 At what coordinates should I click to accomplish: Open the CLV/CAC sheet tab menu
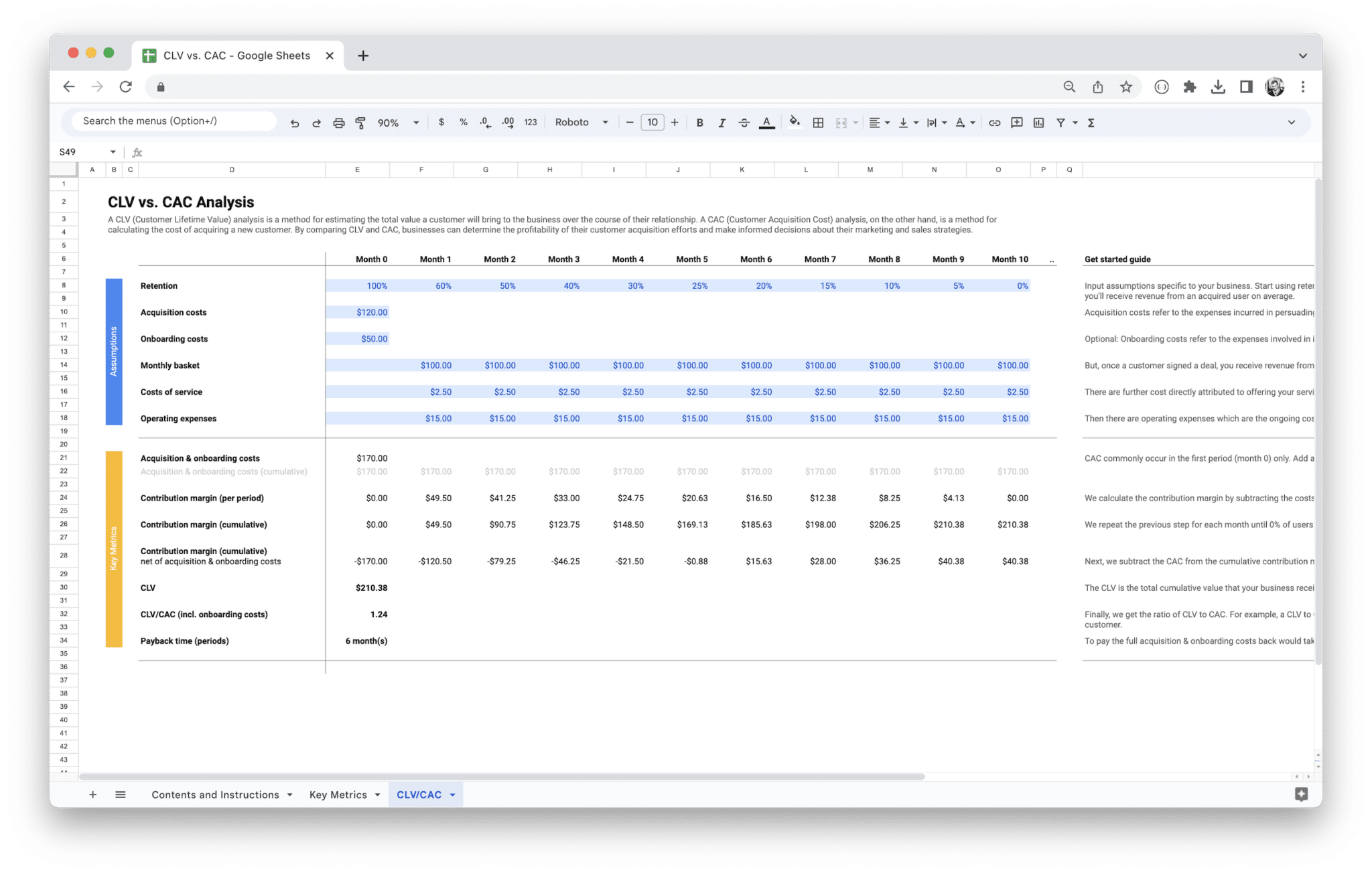click(x=453, y=795)
